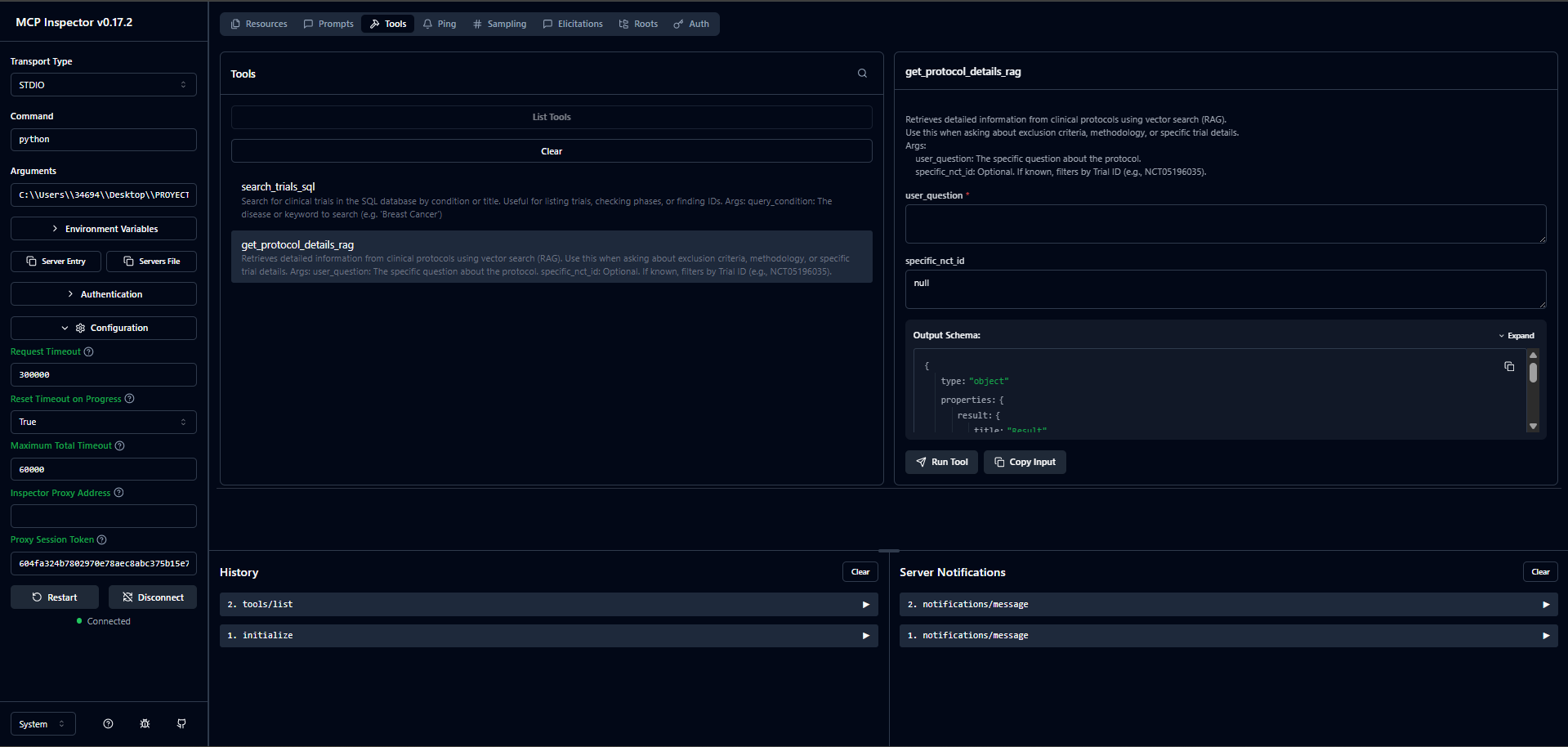Expand the Authentication section

point(103,294)
